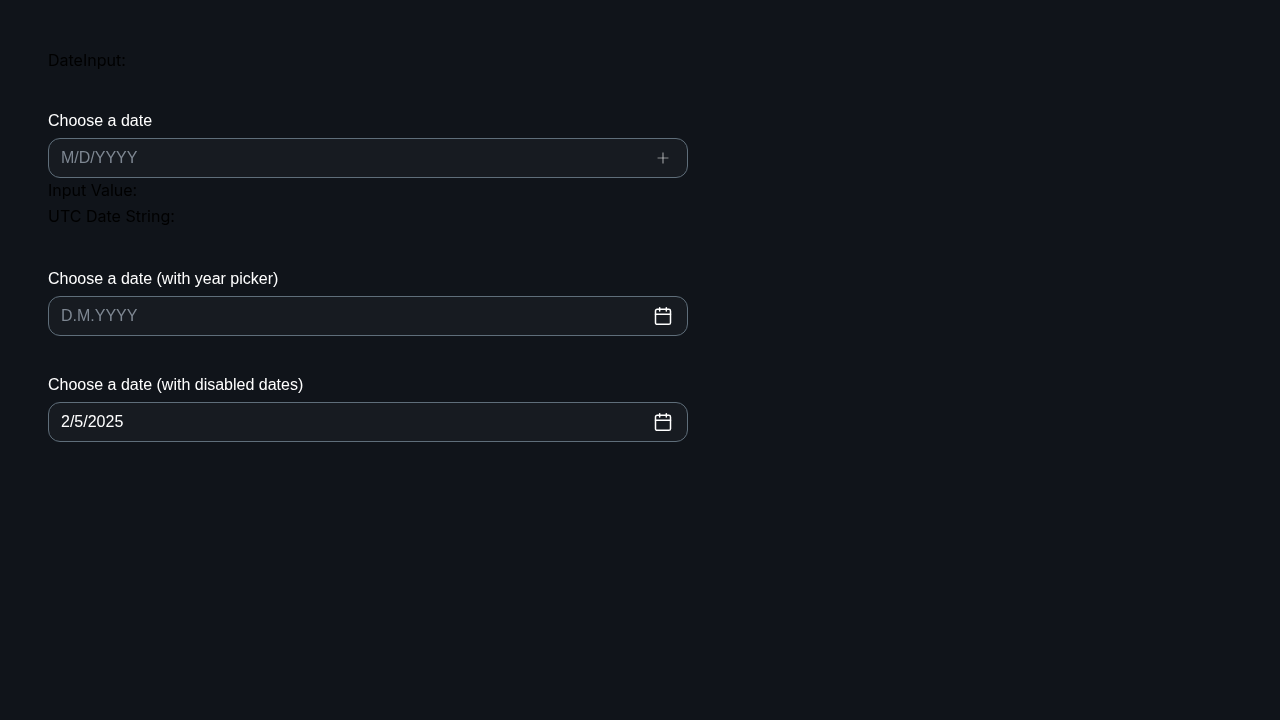This screenshot has width=1280, height=720.
Task: Click the 'Input Value:' text
Action: point(92,191)
